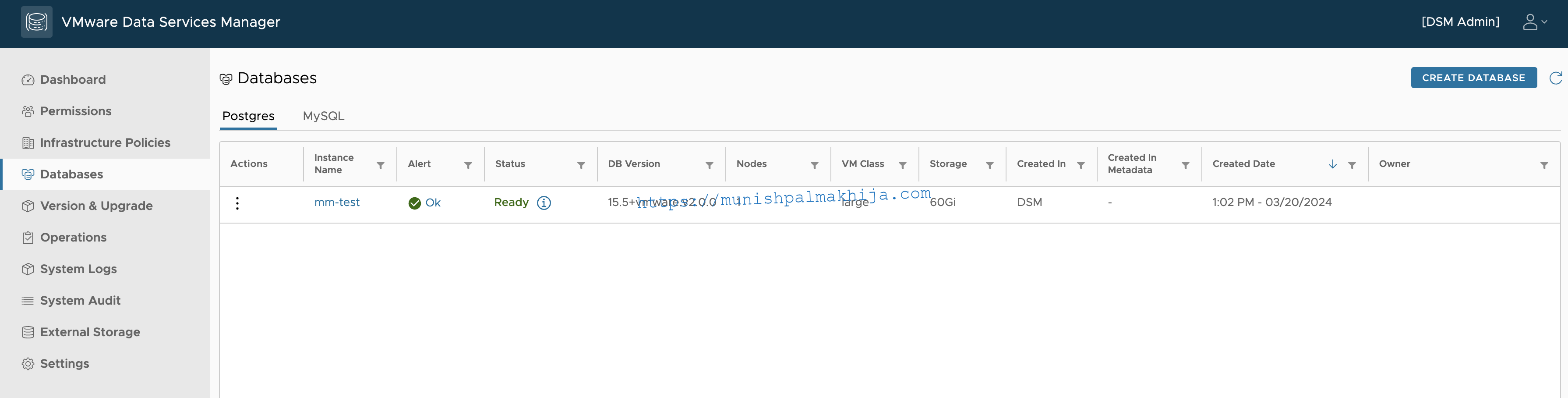Click the refresh icon next to Create Database
1568x398 pixels.
coord(1555,78)
